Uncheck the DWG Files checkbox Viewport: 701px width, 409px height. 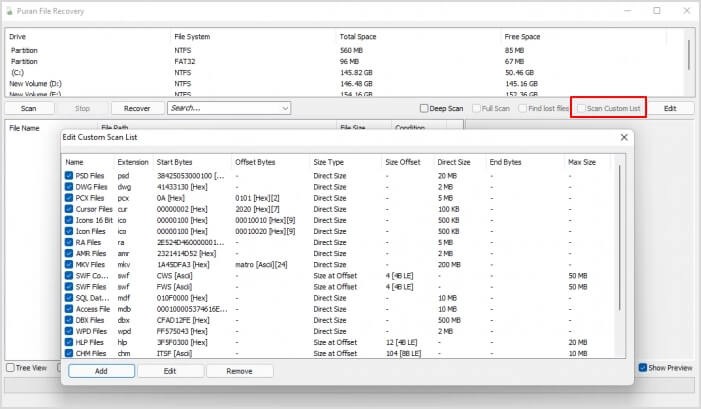pos(69,187)
